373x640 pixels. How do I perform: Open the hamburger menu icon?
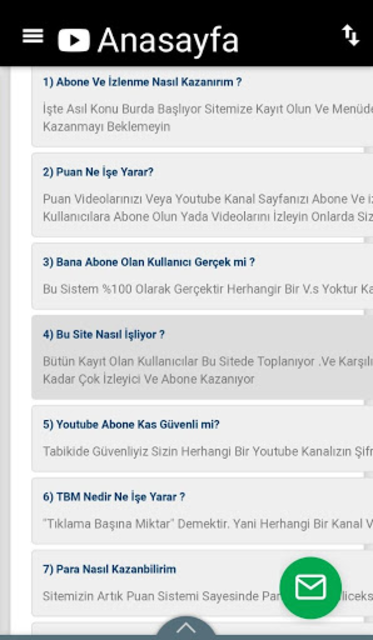[33, 36]
